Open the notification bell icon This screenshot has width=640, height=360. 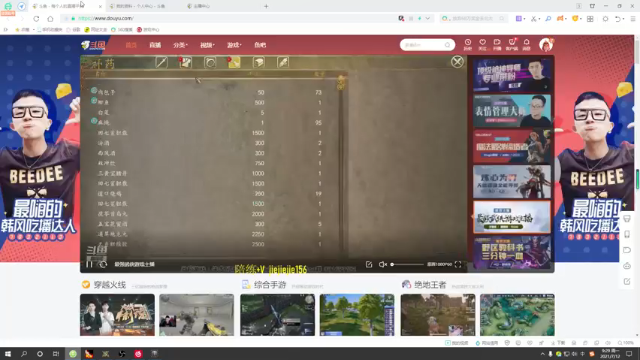527,44
